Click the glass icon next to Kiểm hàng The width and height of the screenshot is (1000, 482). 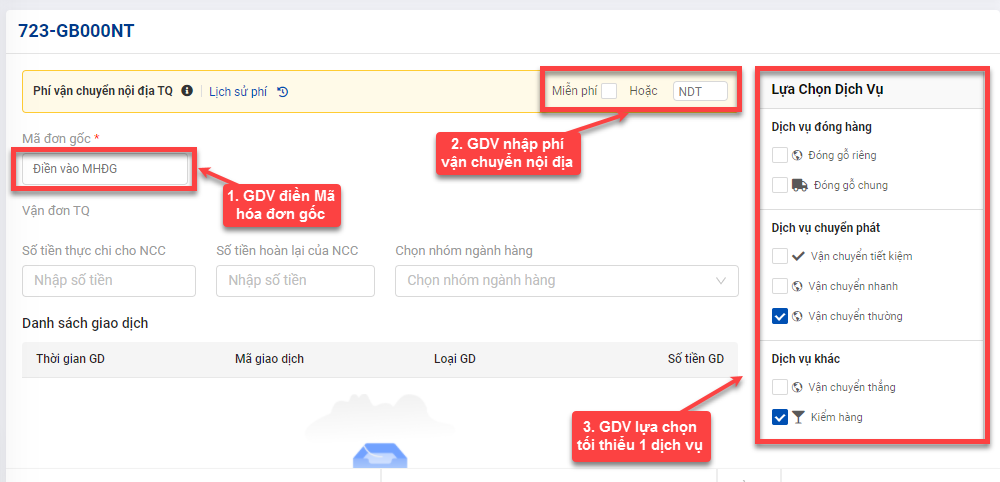(x=798, y=417)
